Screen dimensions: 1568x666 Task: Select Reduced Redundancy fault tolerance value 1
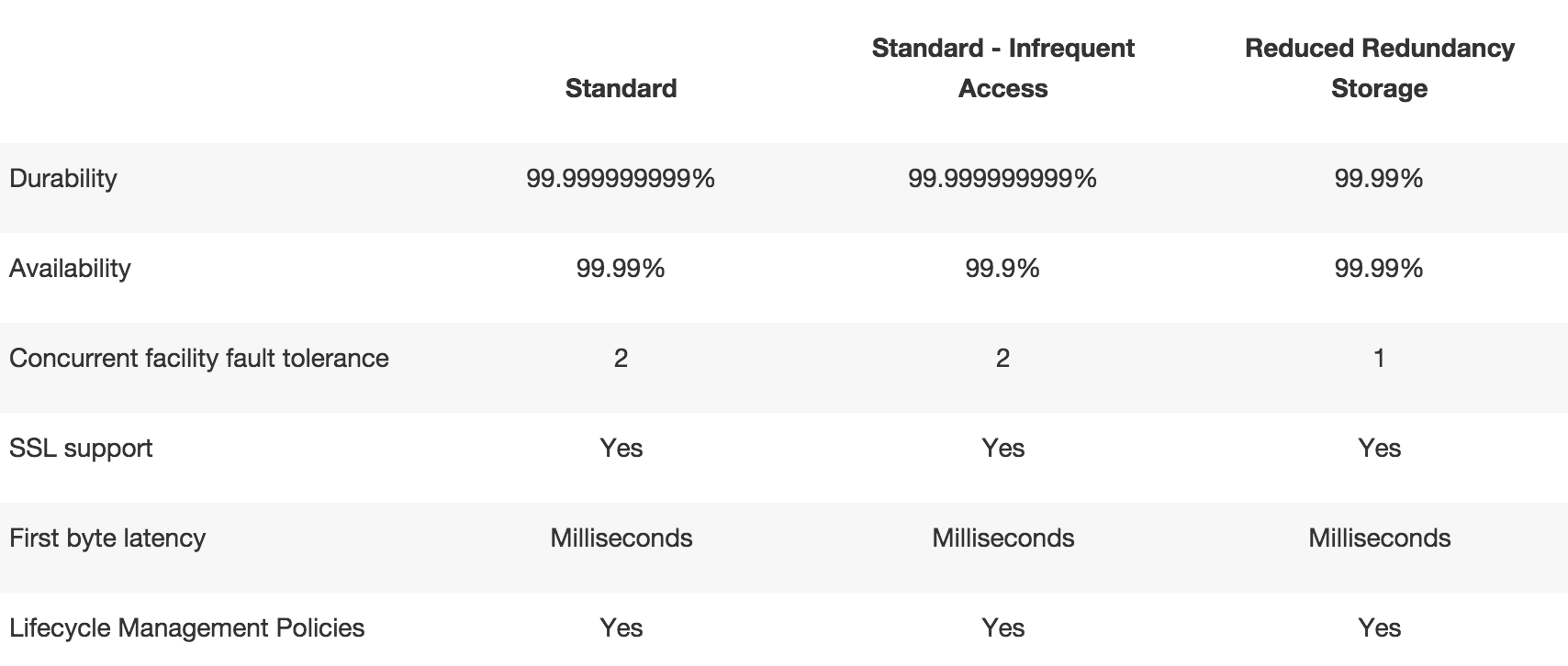click(x=1379, y=358)
